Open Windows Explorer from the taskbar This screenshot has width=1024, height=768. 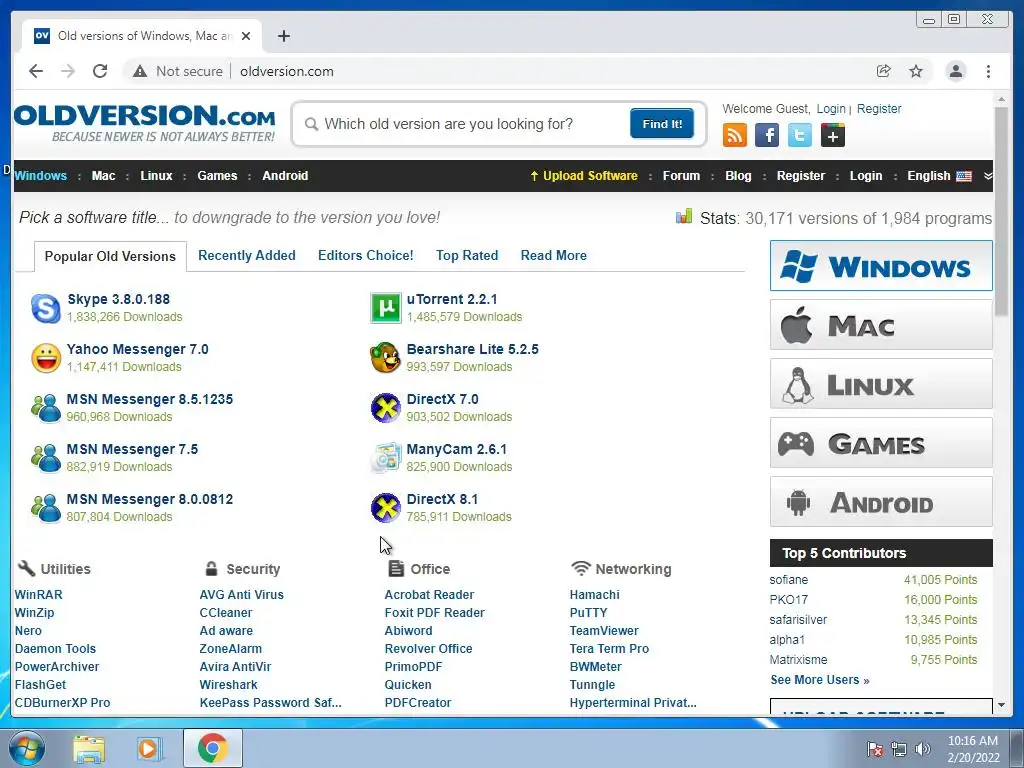[89, 748]
